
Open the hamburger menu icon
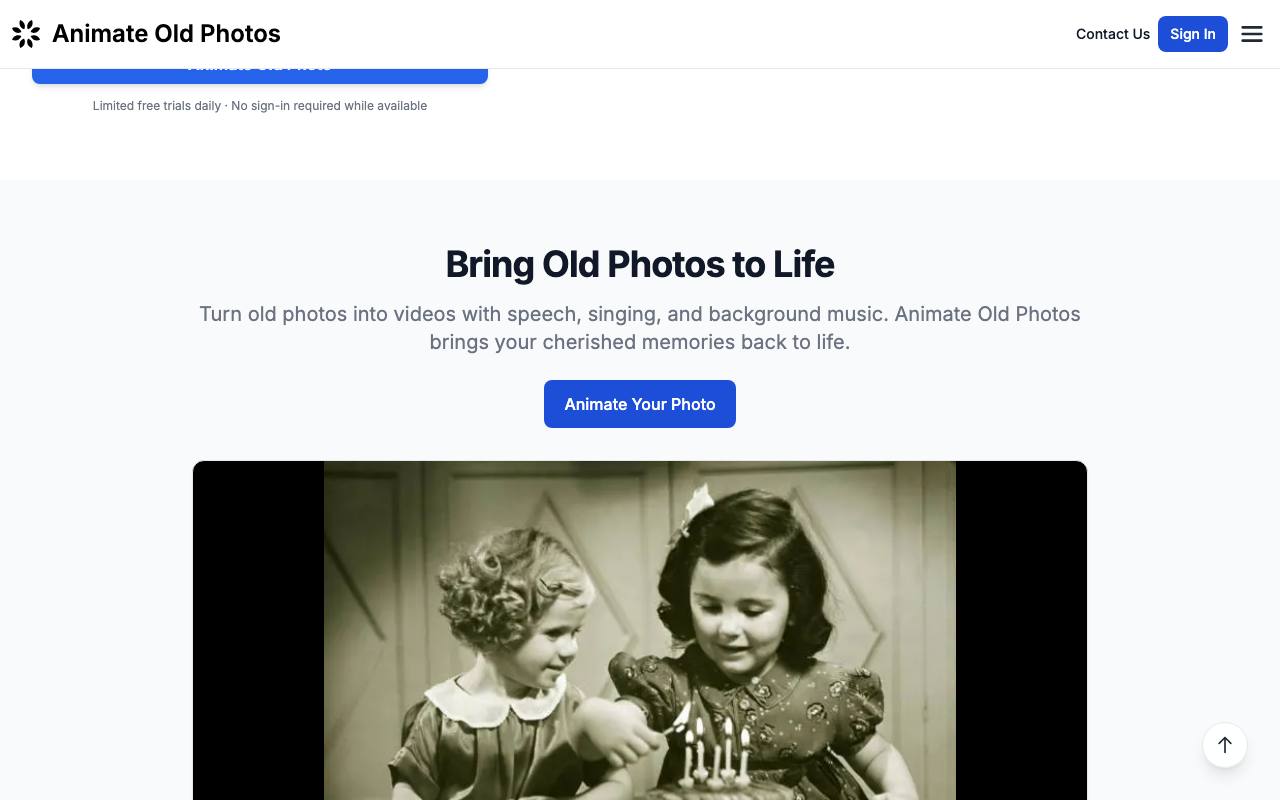[1252, 34]
